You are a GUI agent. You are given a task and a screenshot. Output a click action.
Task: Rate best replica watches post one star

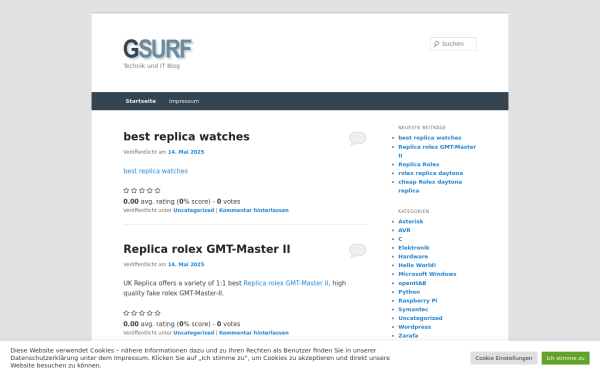coord(126,190)
